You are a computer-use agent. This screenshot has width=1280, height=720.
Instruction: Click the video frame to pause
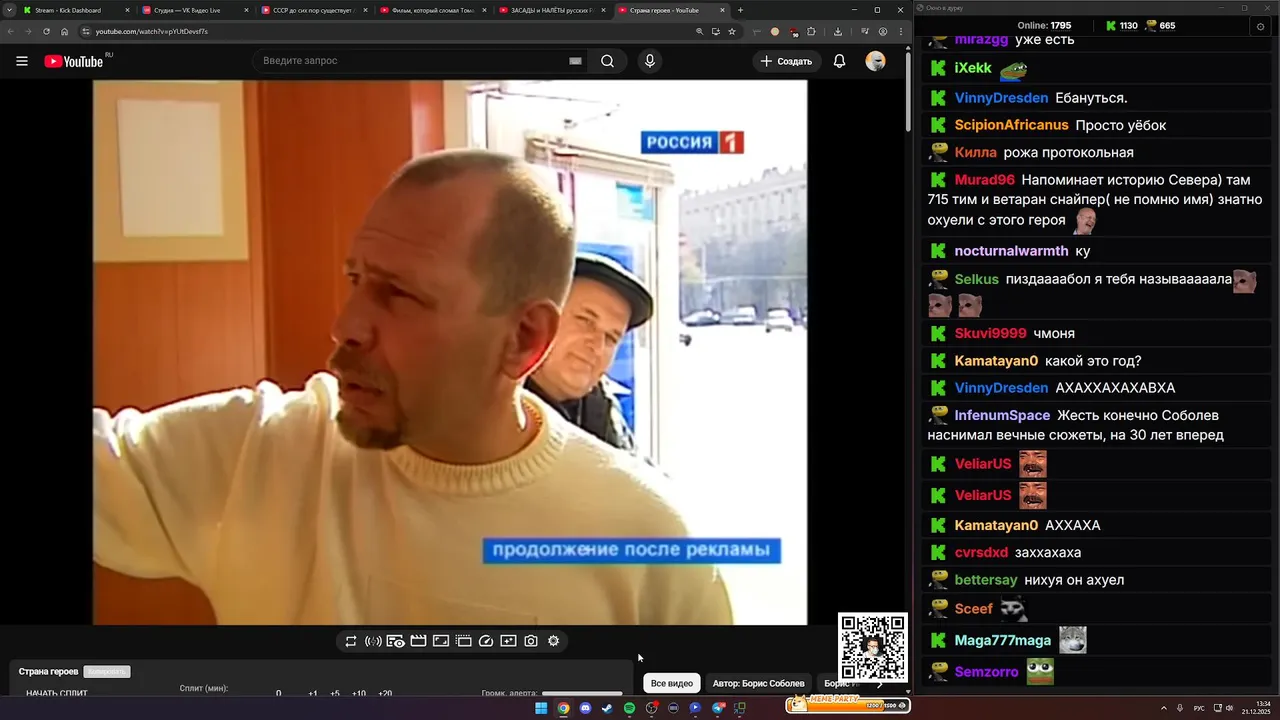tap(450, 352)
